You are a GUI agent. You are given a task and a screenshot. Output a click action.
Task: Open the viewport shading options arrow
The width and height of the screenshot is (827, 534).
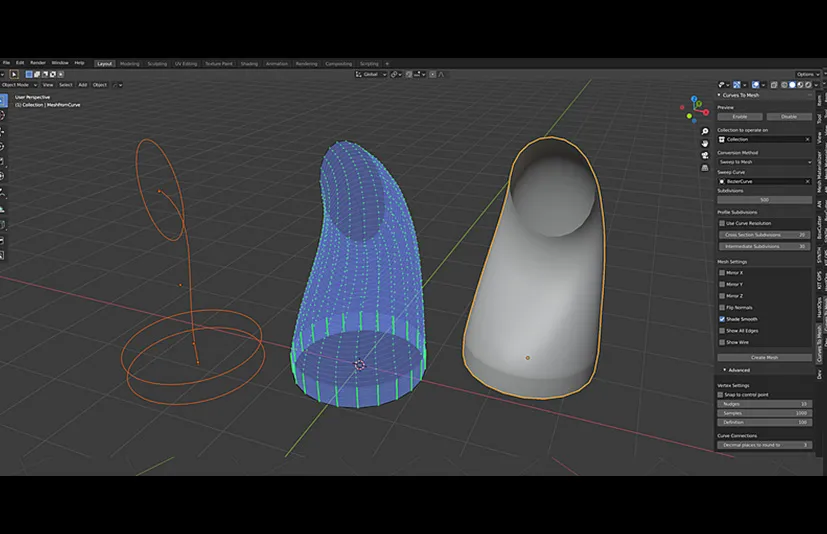pos(816,84)
